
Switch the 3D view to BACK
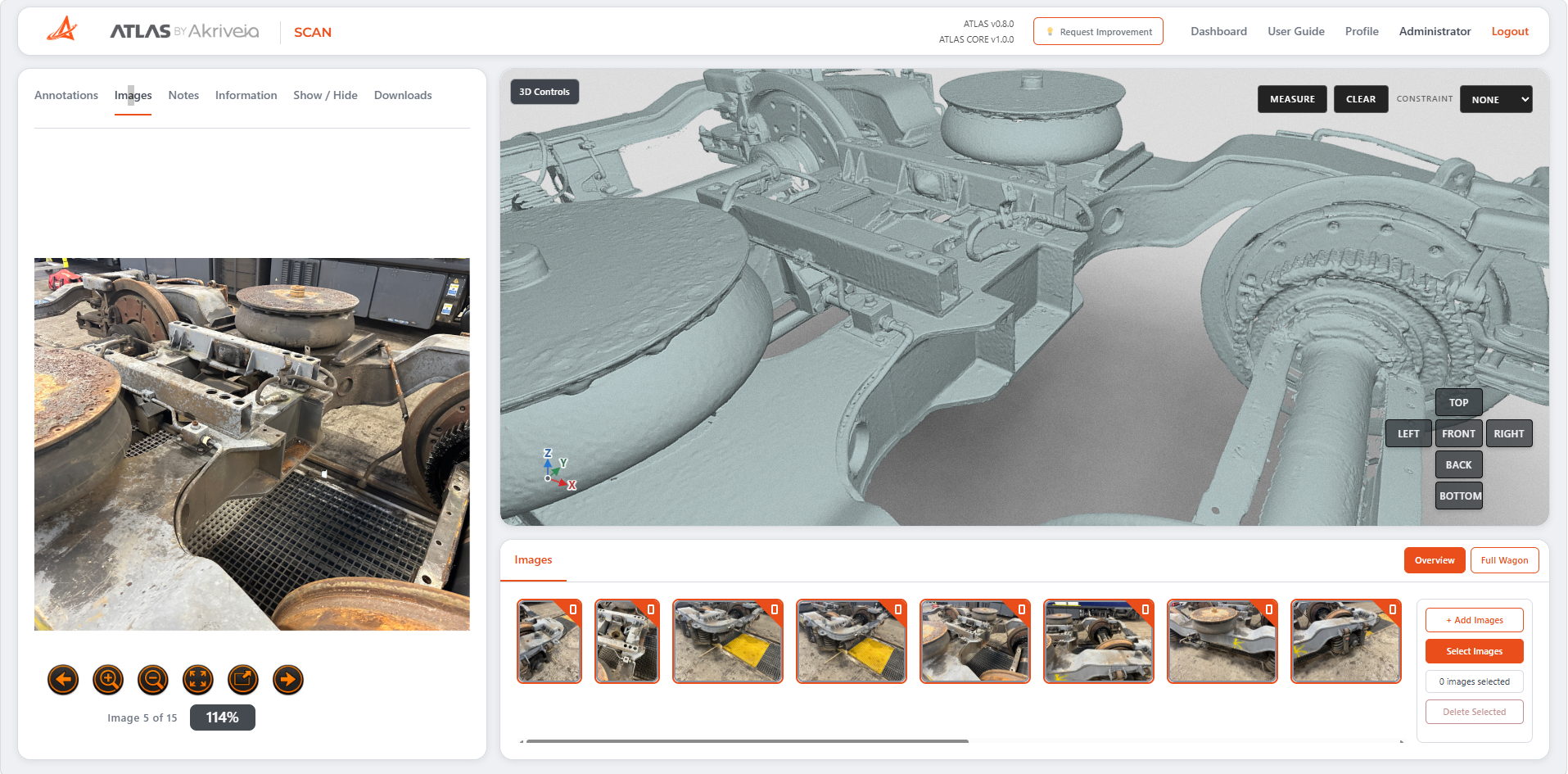click(x=1459, y=464)
